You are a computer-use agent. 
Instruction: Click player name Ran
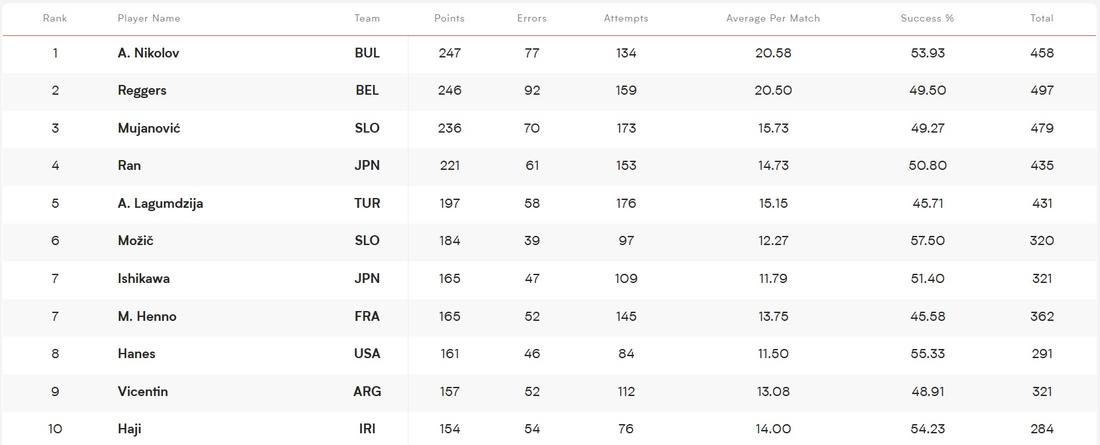[x=129, y=166]
